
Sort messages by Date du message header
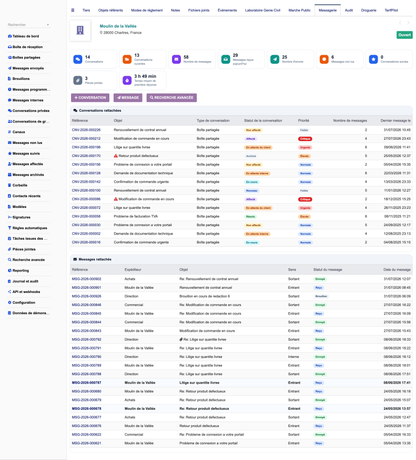pos(397,269)
